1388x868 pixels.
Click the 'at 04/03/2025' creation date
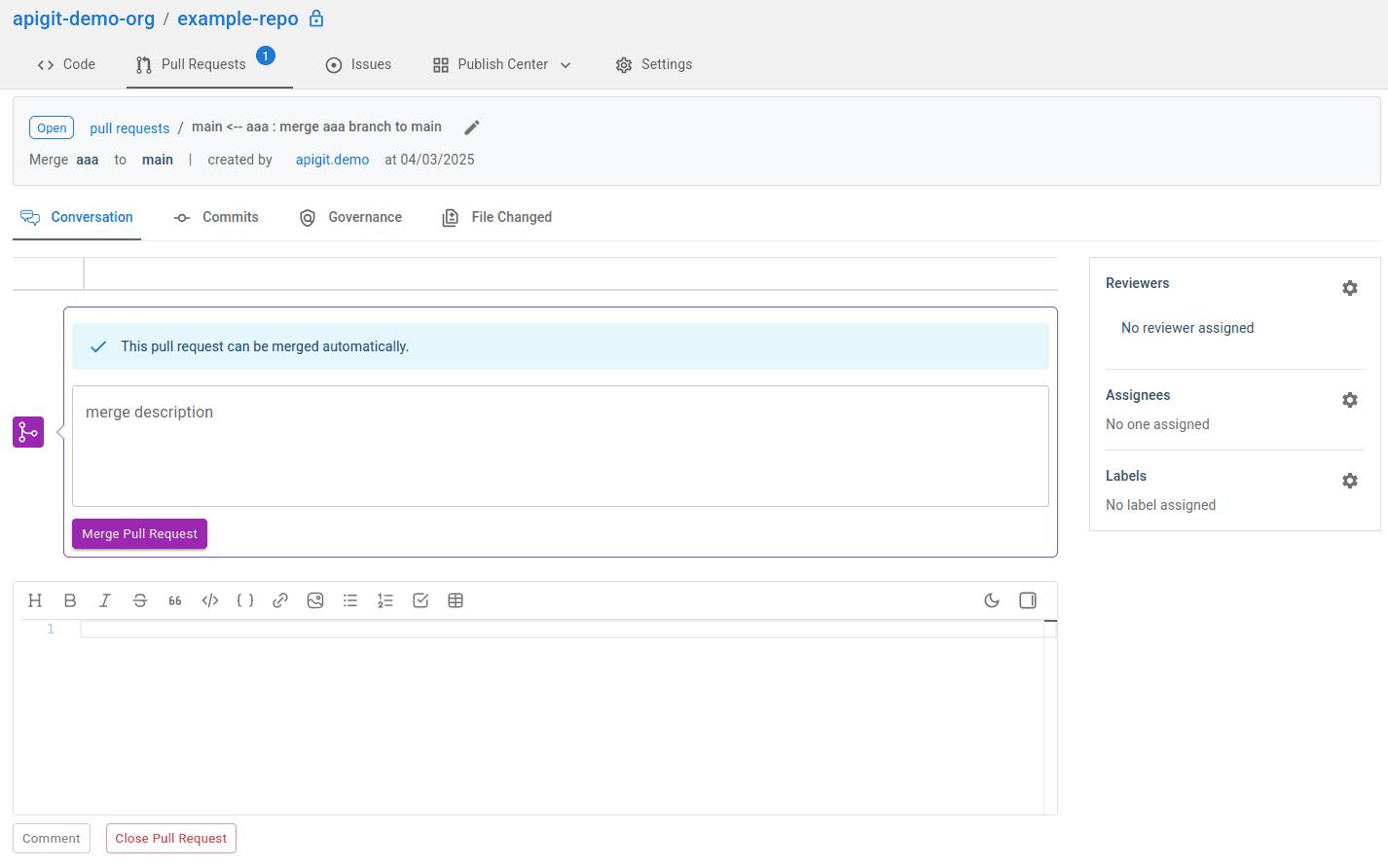point(429,160)
